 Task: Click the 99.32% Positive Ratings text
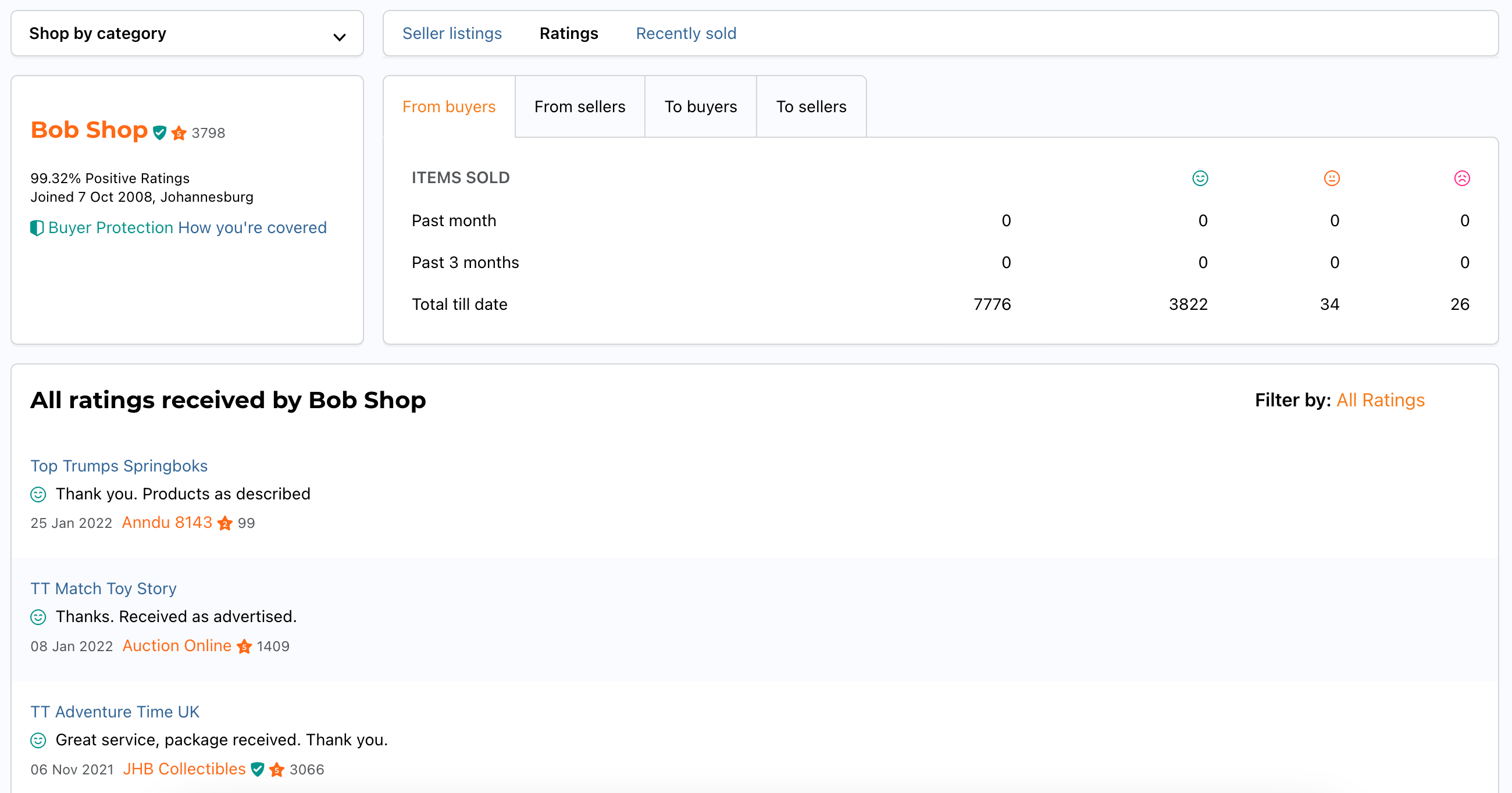tap(110, 178)
